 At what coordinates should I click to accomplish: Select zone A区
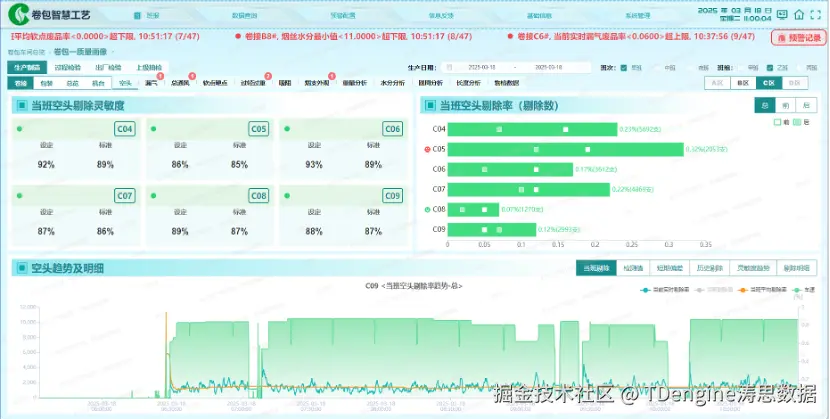point(717,83)
